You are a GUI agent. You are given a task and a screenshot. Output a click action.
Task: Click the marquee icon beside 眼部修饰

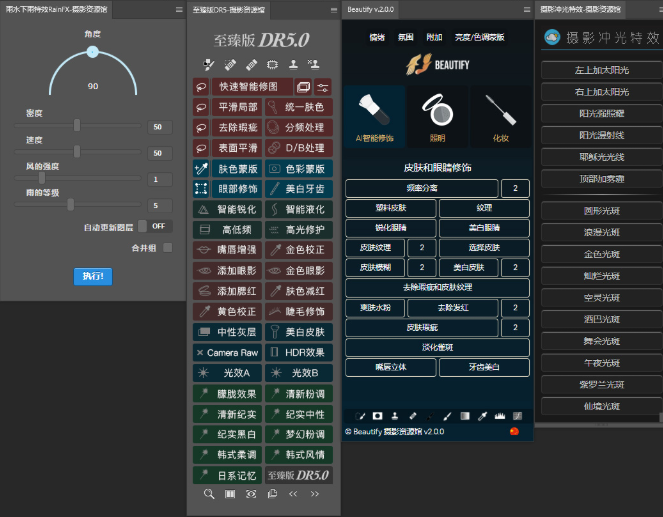pyautogui.click(x=201, y=189)
